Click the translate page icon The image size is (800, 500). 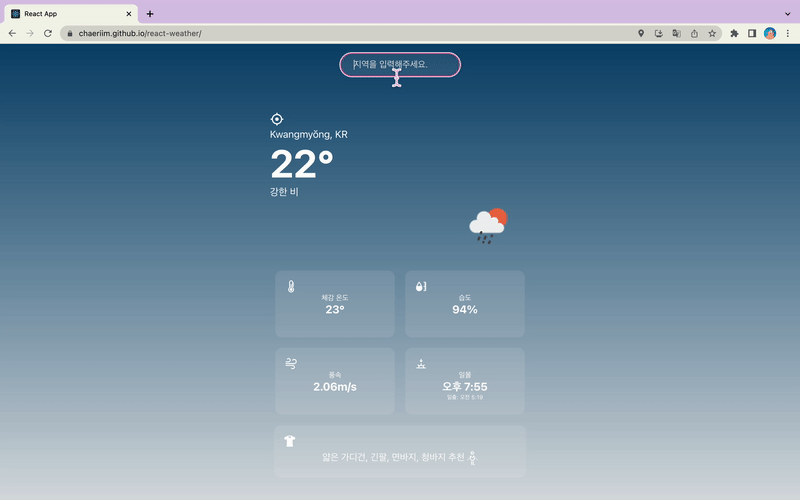pos(677,33)
